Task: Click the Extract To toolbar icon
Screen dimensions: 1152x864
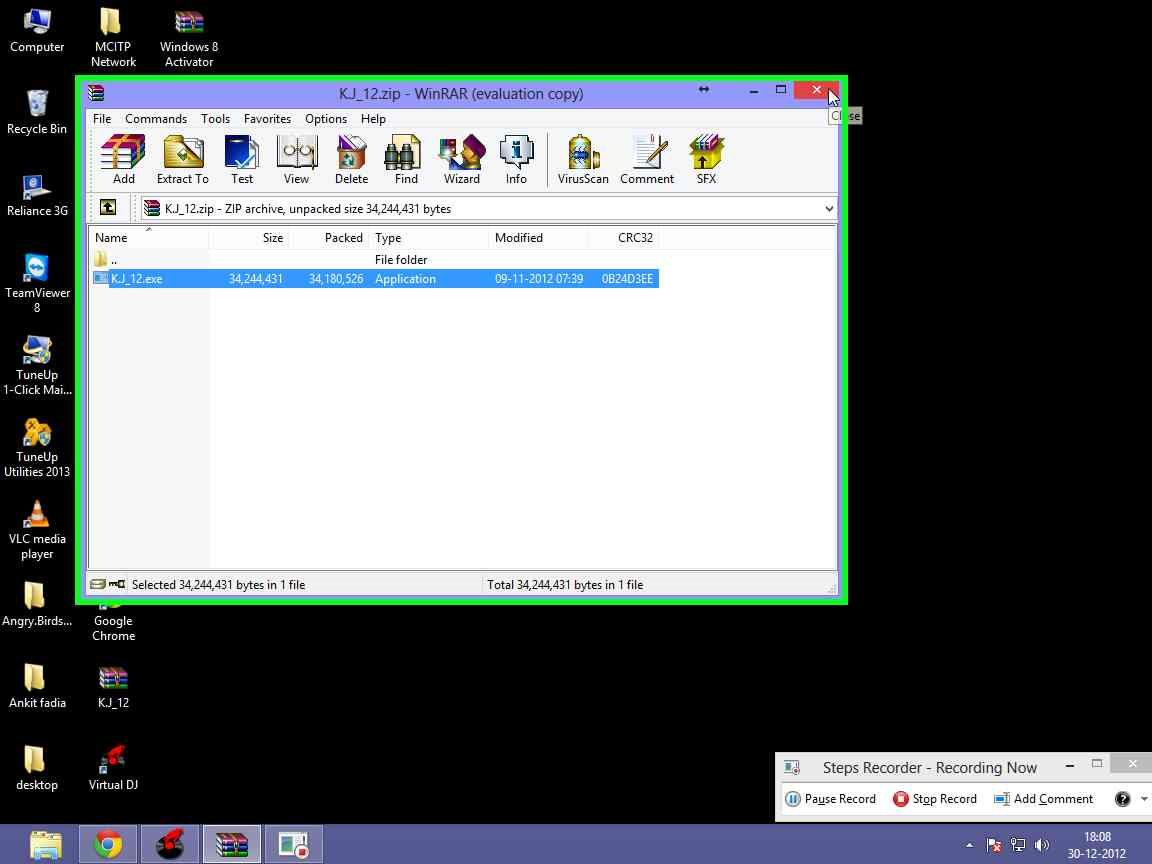Action: click(x=182, y=159)
